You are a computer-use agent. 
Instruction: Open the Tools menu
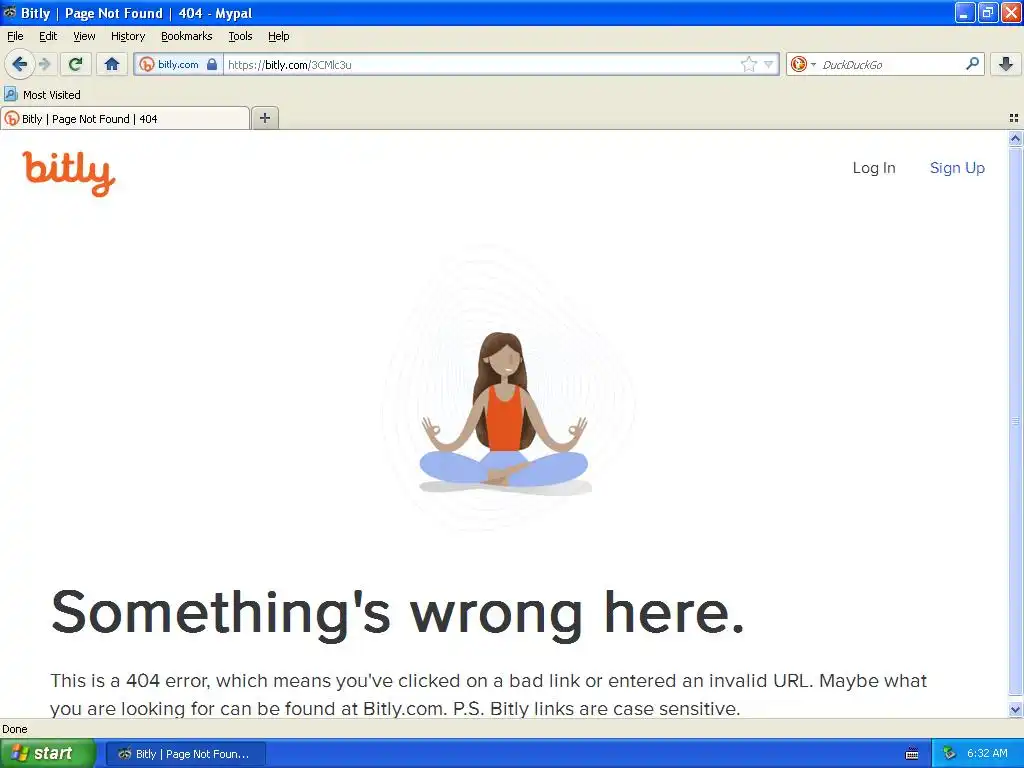(x=240, y=37)
